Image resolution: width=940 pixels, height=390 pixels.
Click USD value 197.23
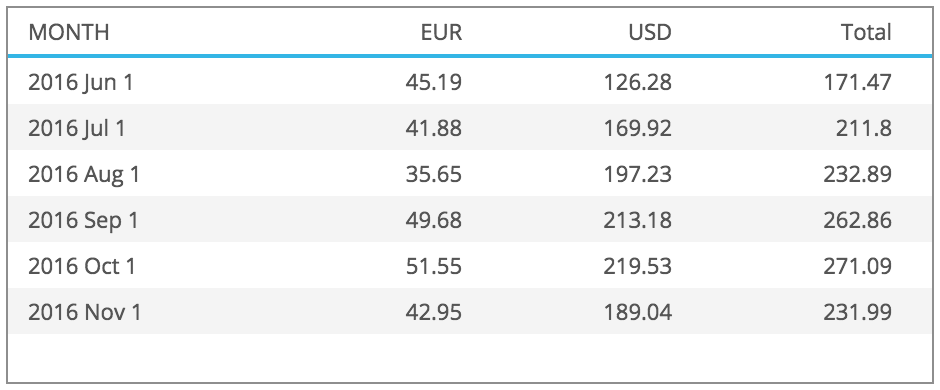point(638,174)
